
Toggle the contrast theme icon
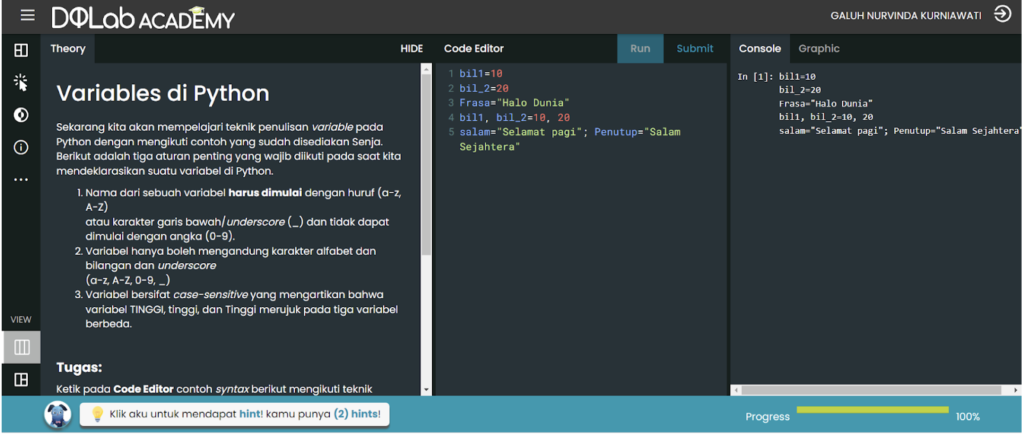[x=20, y=115]
